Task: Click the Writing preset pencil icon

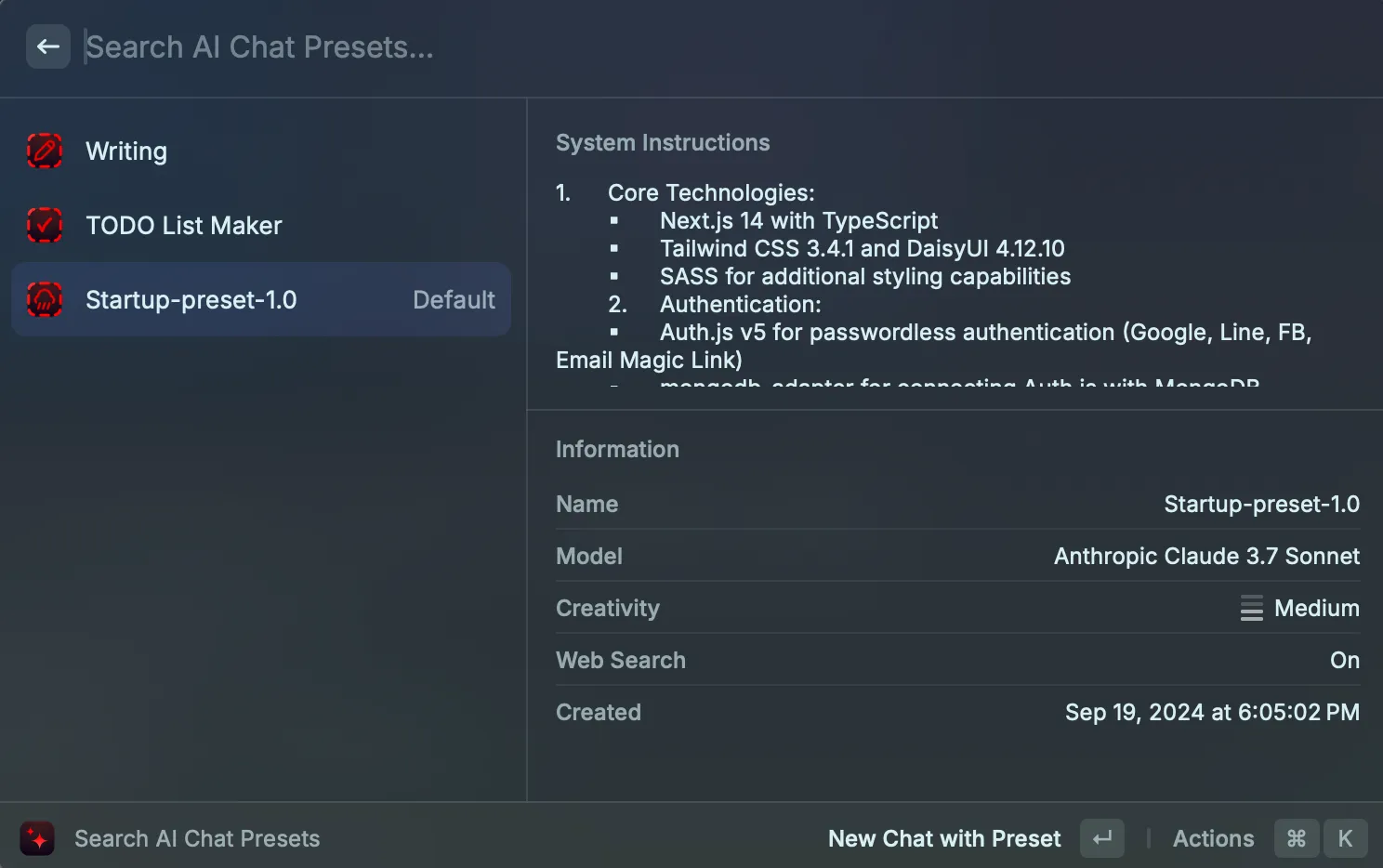Action: (x=45, y=151)
